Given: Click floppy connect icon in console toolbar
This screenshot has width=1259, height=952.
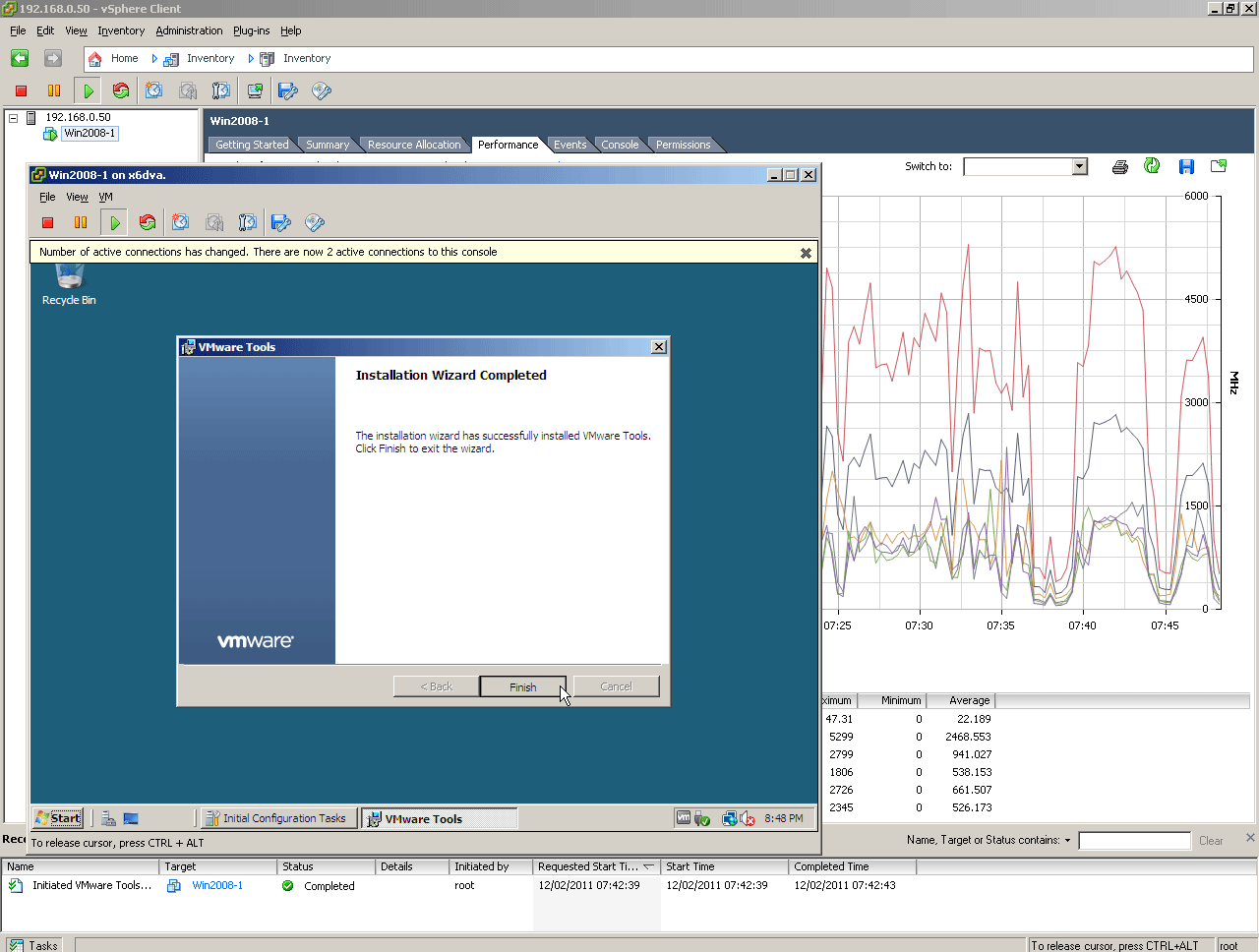Looking at the screenshot, I should click(281, 222).
